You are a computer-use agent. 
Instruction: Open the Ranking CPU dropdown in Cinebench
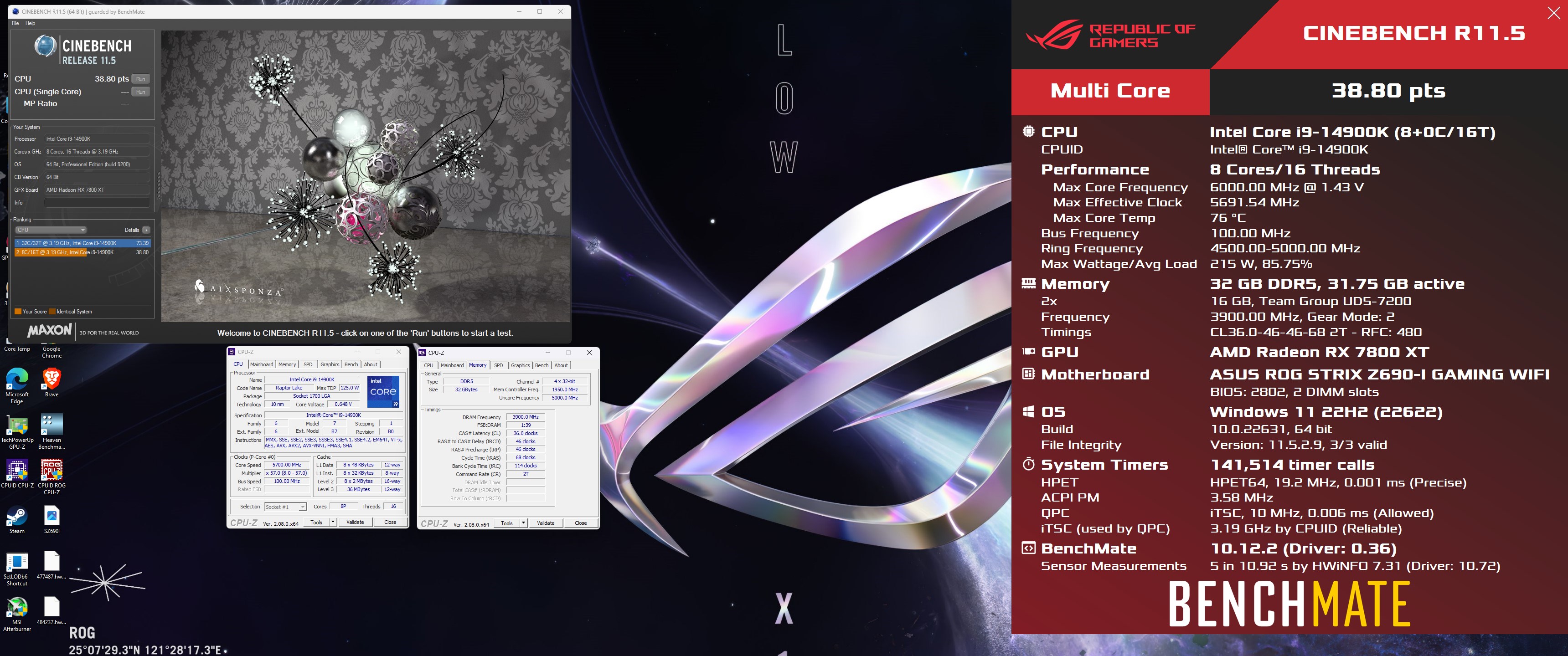coord(51,230)
